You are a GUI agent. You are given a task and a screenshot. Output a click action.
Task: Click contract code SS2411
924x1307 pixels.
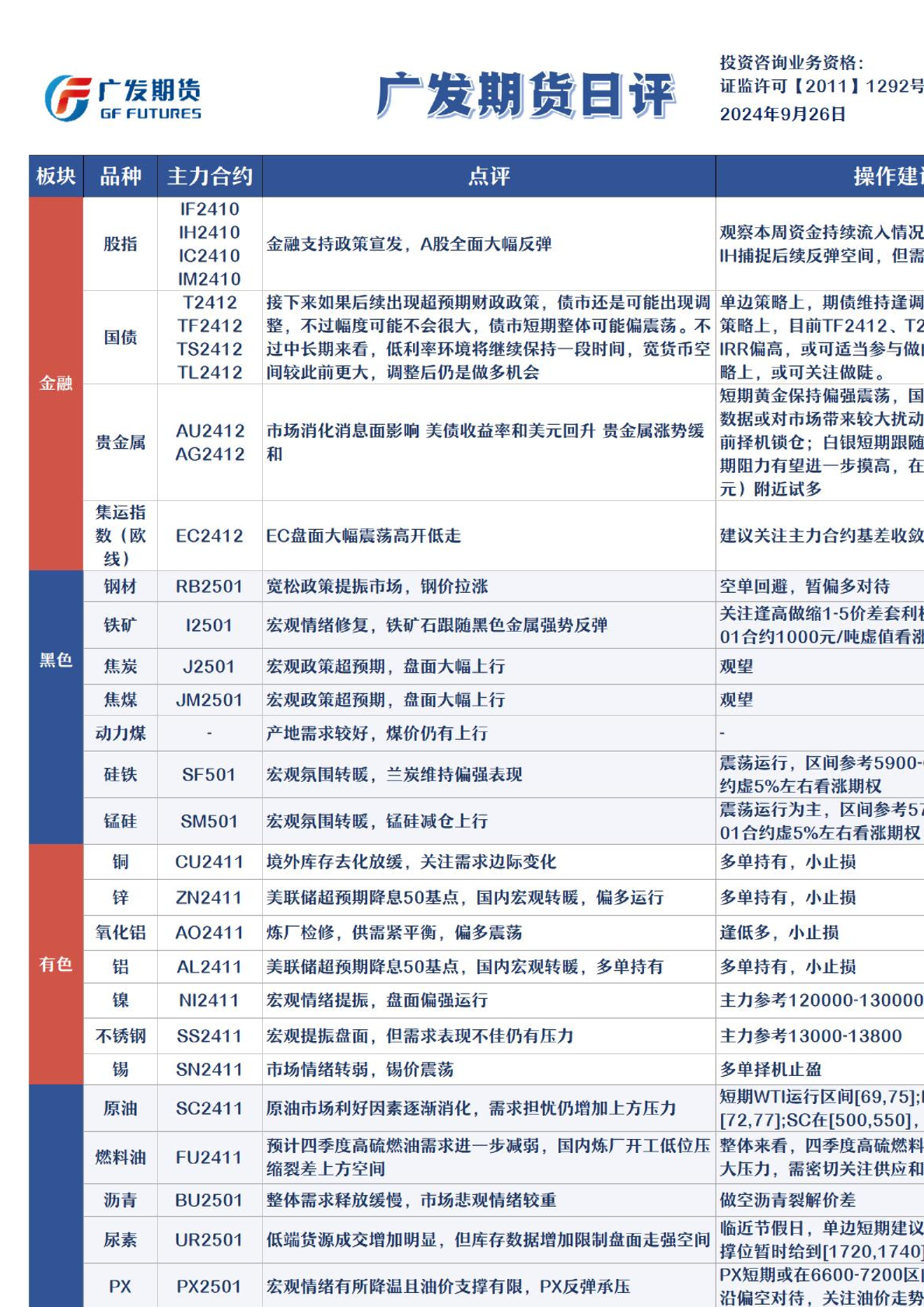(209, 1036)
